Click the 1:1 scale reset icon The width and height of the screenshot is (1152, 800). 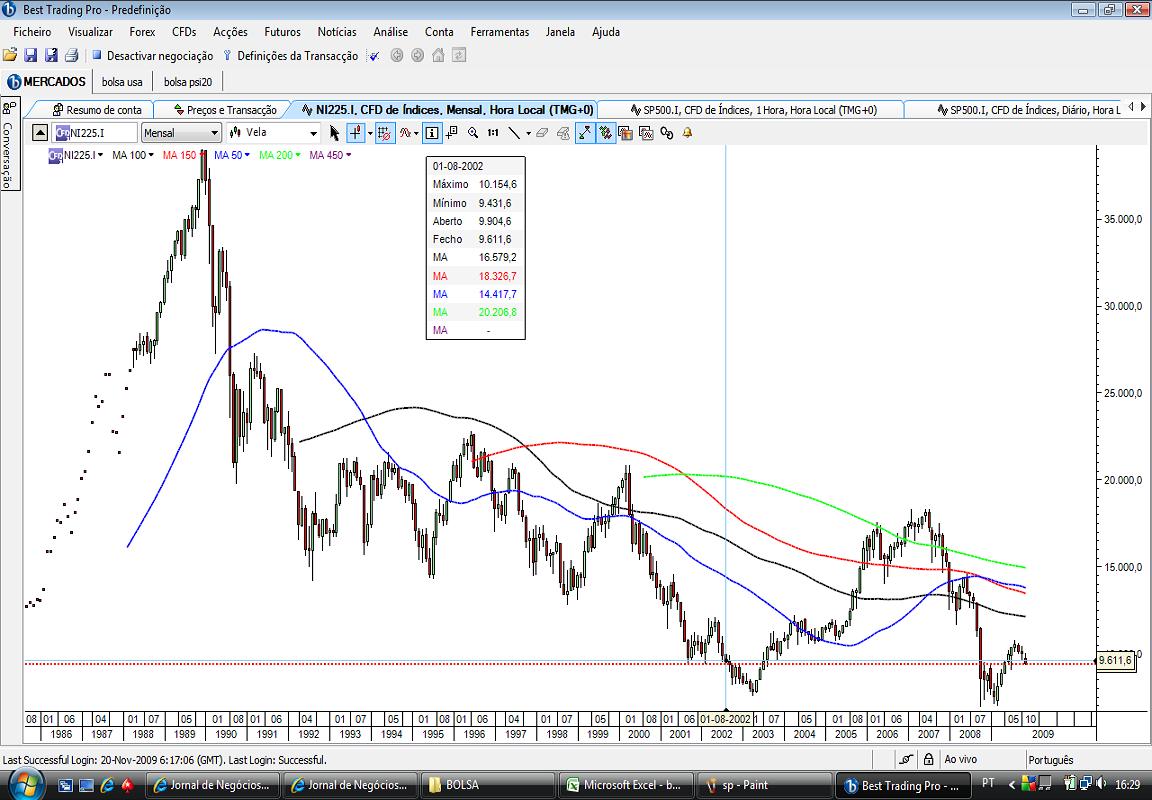493,133
